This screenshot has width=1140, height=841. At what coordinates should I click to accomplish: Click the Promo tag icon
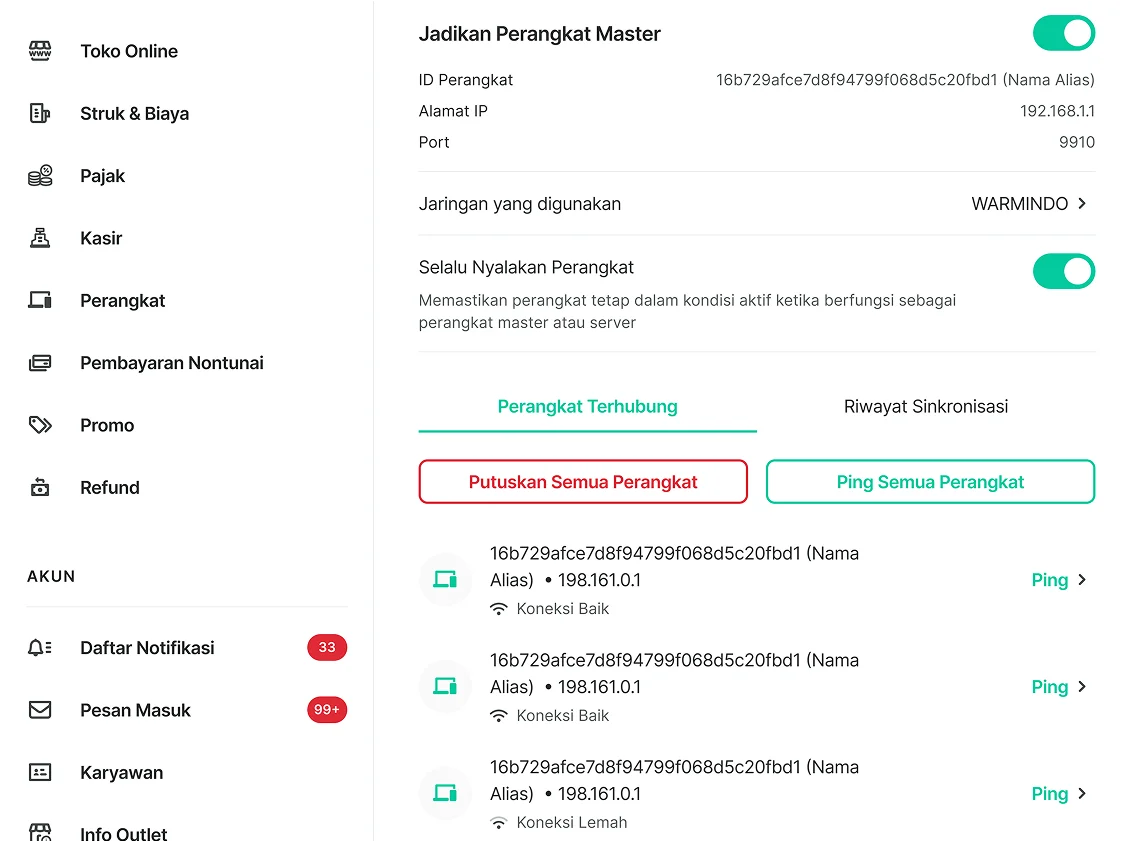coord(40,425)
